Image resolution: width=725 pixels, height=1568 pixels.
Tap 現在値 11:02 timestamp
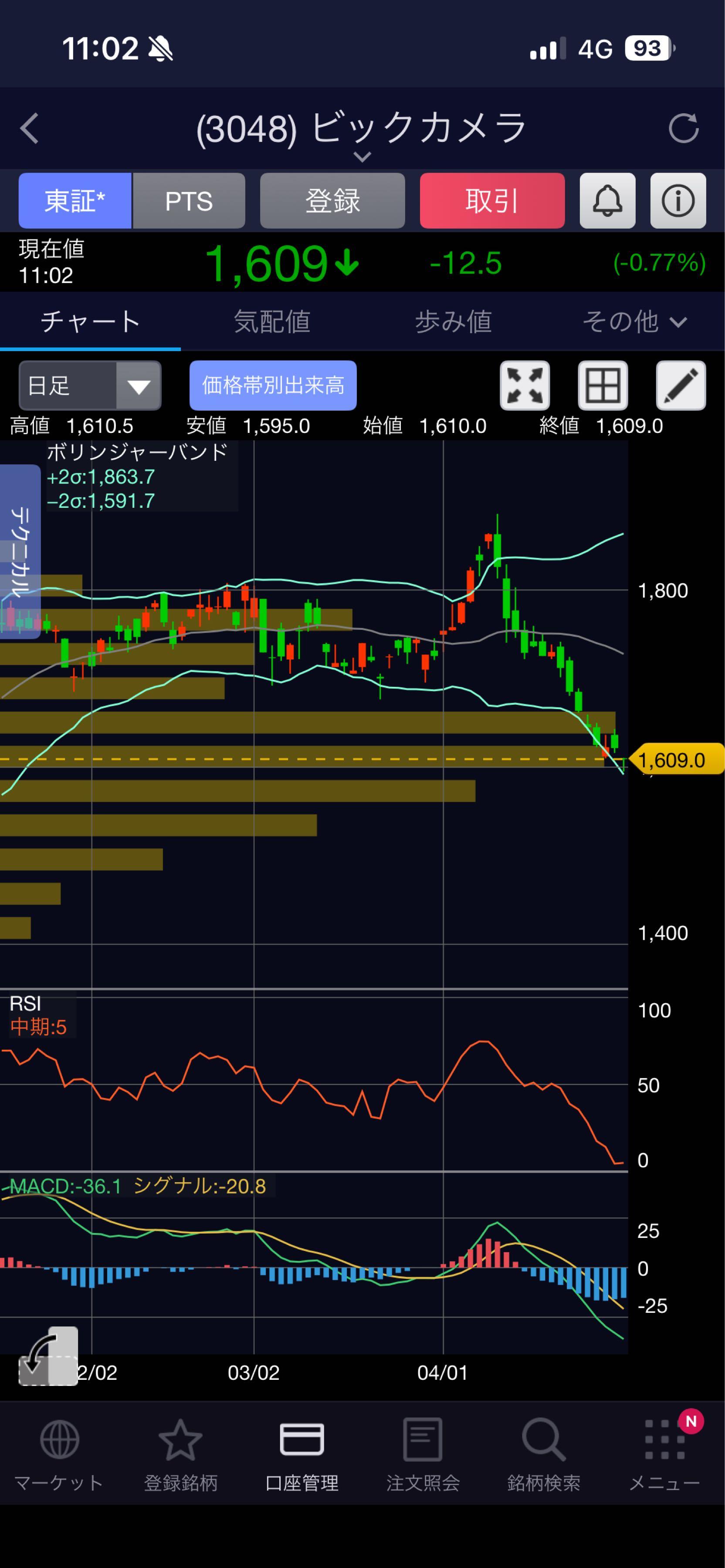[52, 262]
